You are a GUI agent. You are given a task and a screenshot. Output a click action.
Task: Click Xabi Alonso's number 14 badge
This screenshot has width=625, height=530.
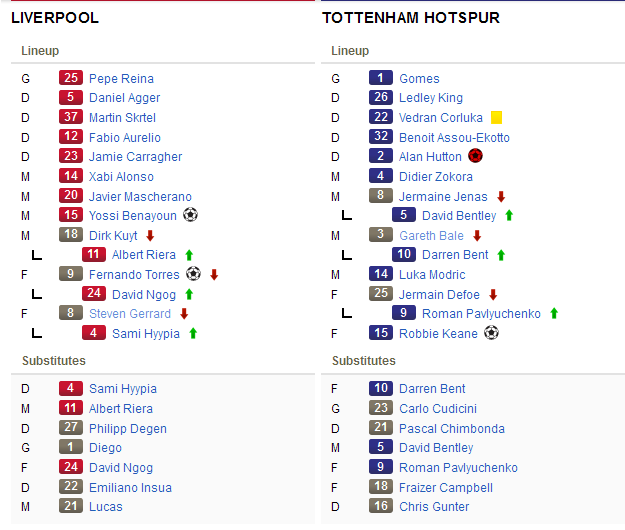coord(71,176)
